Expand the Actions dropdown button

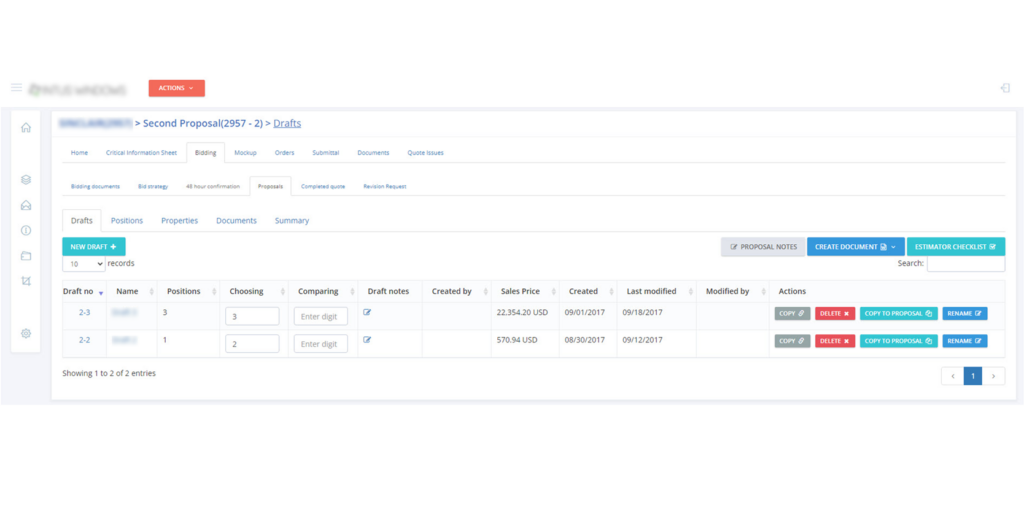[x=176, y=88]
